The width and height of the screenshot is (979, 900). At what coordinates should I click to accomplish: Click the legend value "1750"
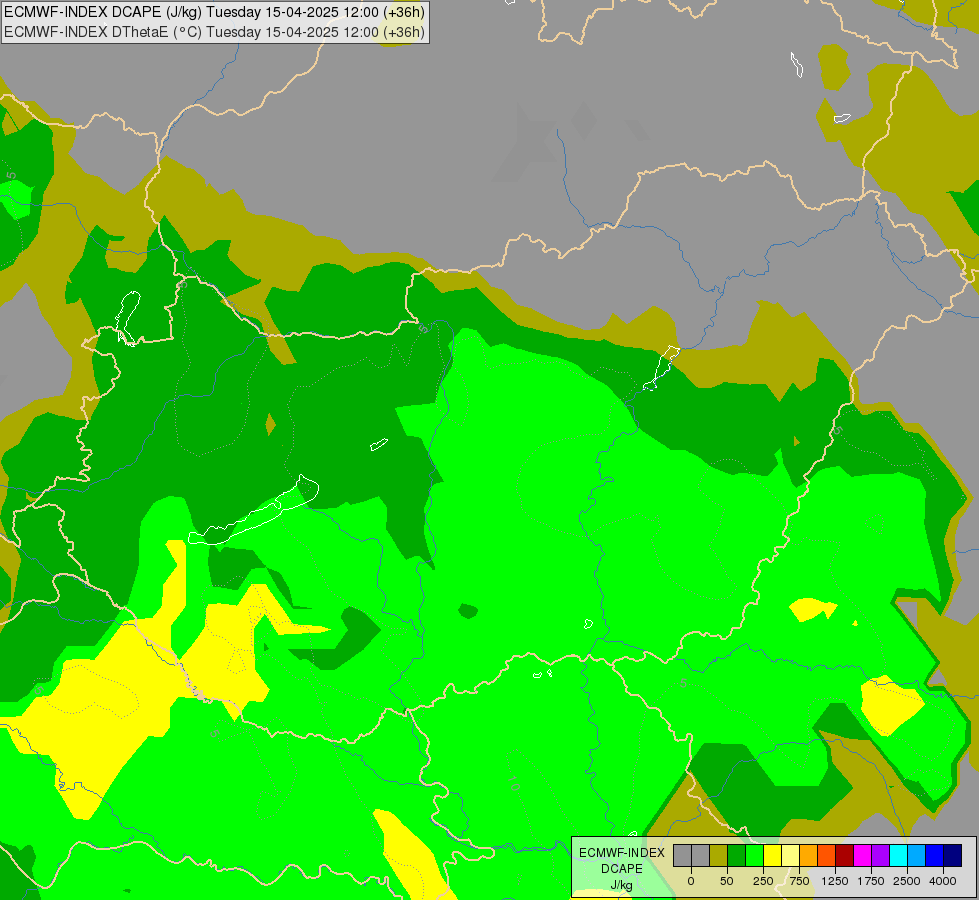coord(871,881)
